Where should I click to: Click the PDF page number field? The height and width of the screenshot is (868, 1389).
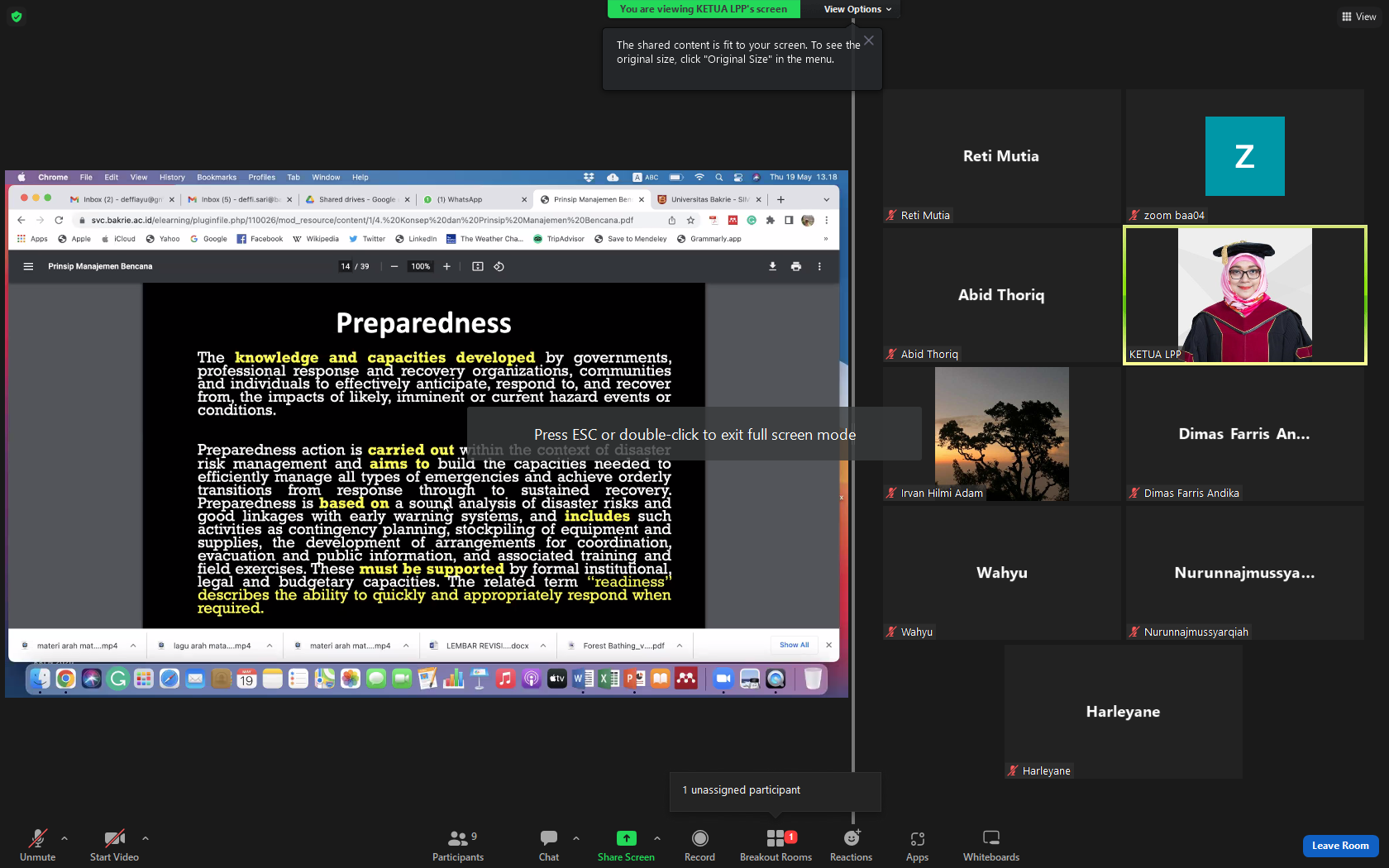pos(346,266)
